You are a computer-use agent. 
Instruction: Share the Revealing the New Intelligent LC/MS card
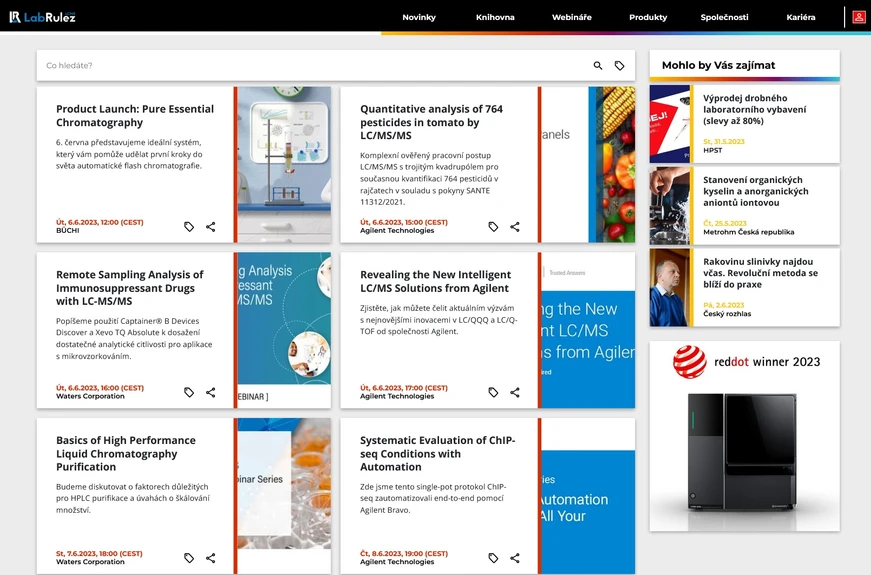(515, 392)
